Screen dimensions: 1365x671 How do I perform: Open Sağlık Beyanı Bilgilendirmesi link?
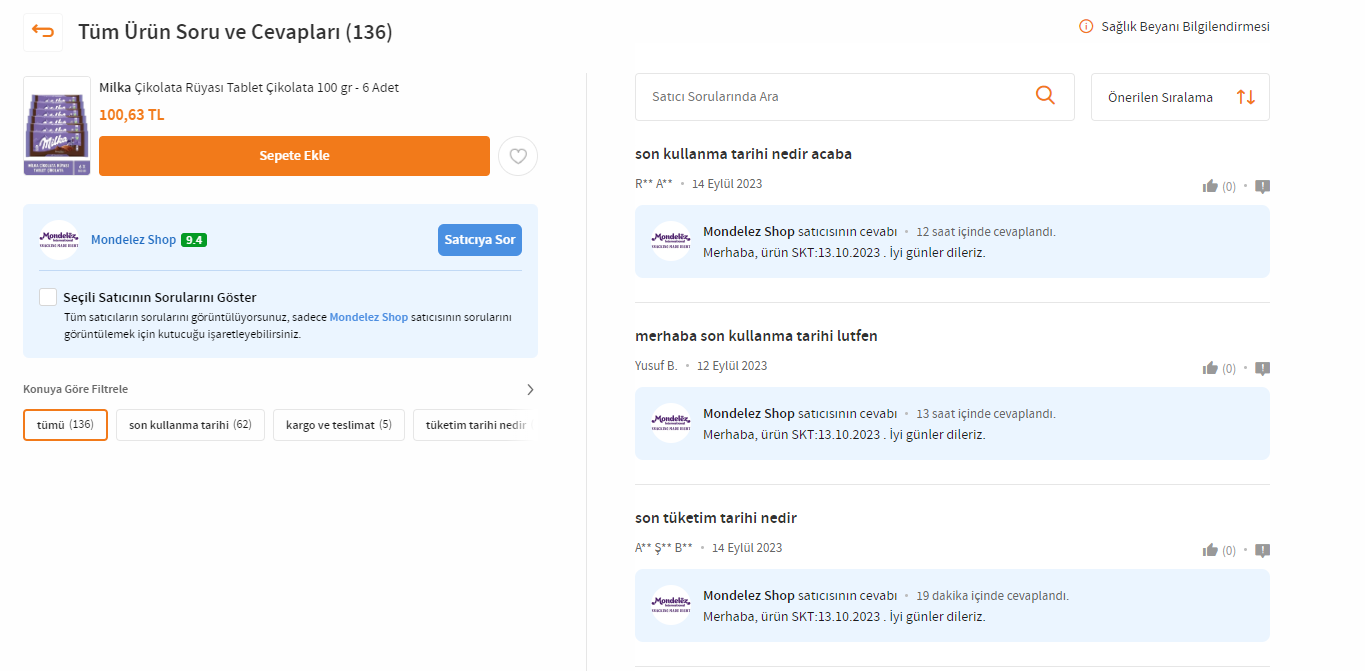[x=1185, y=27]
